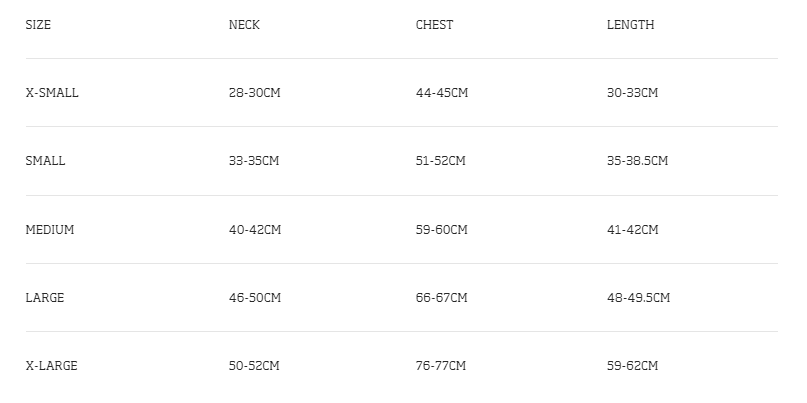Click the 44-45CM chest value
Screen dimensions: 807x403
click(441, 93)
